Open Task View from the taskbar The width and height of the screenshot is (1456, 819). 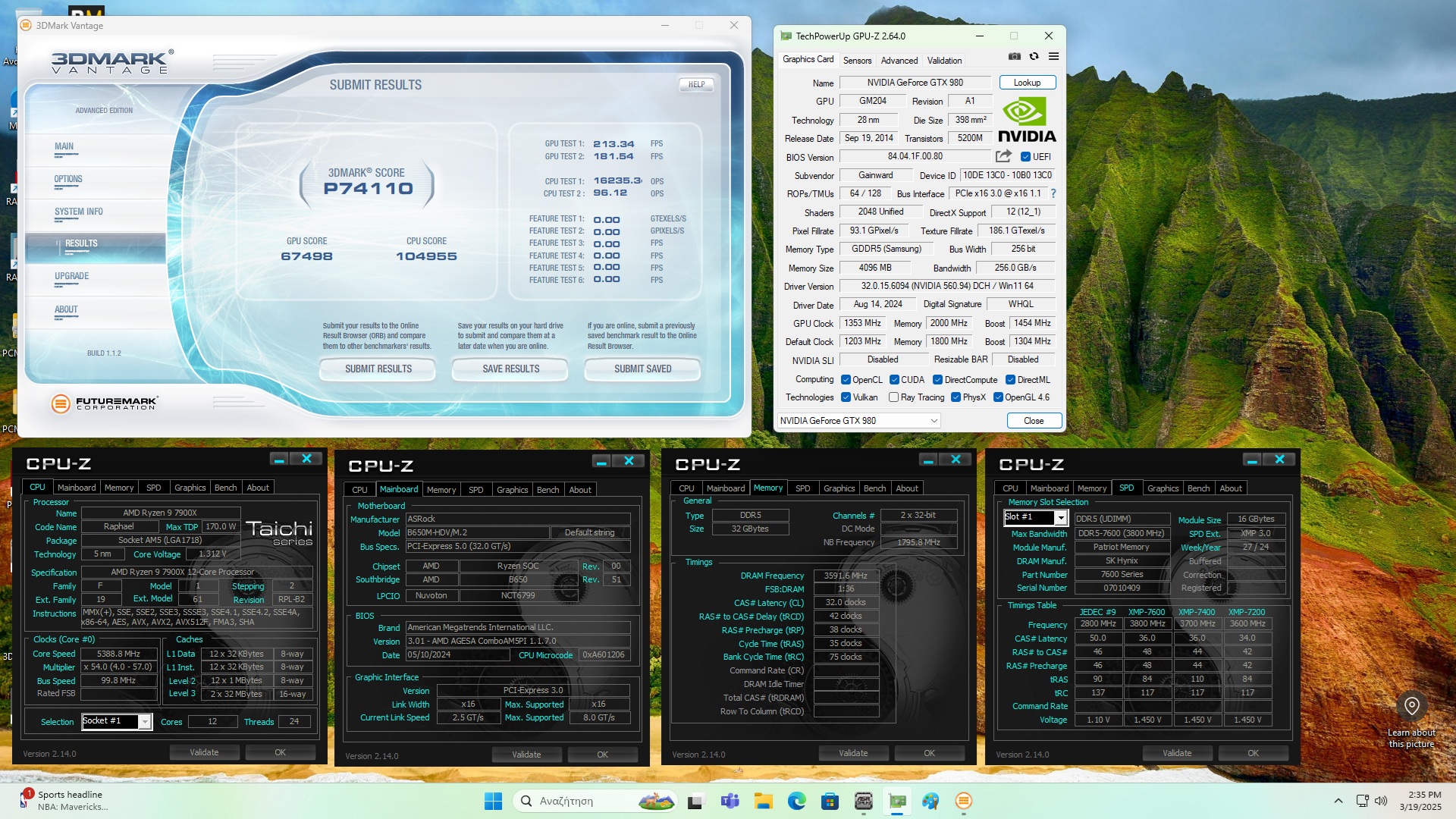tap(695, 801)
